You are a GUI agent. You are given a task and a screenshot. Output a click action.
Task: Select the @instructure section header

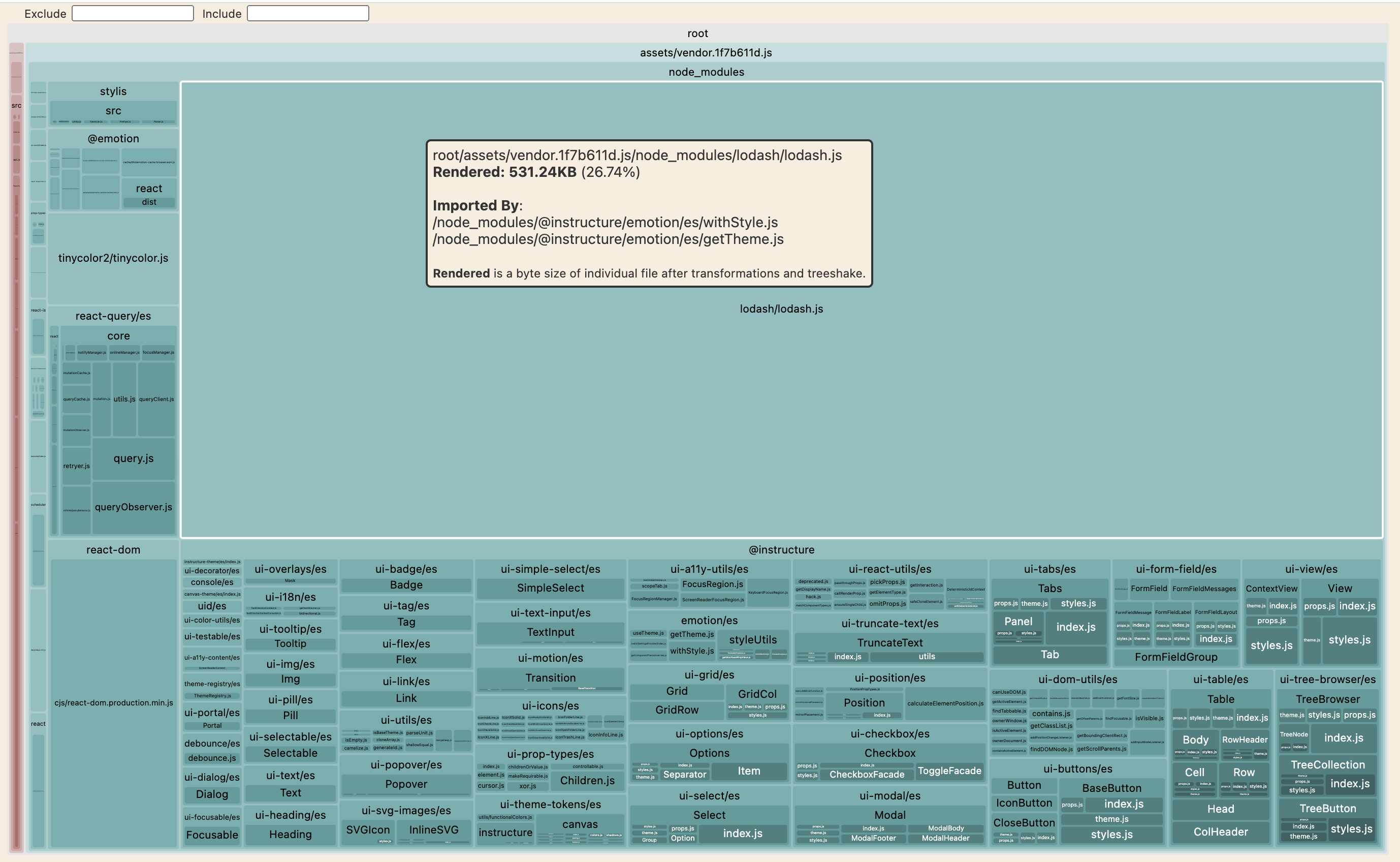pyautogui.click(x=783, y=549)
